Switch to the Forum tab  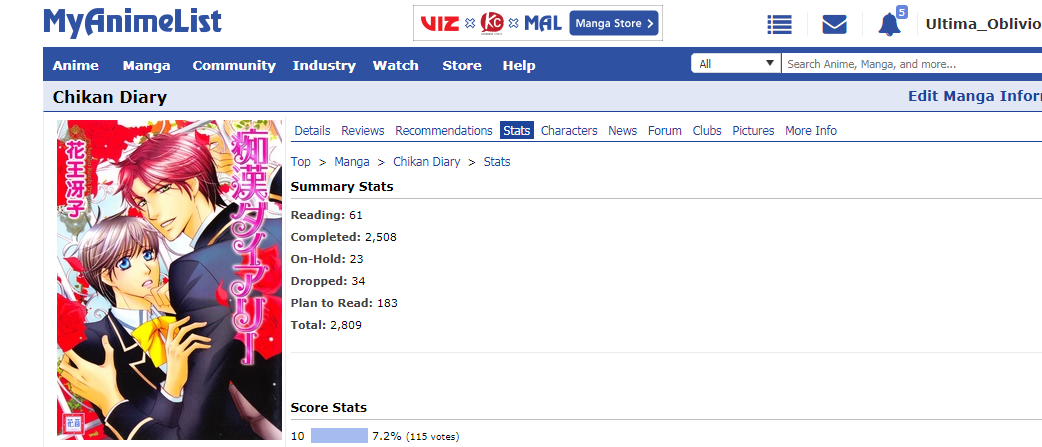tap(665, 130)
